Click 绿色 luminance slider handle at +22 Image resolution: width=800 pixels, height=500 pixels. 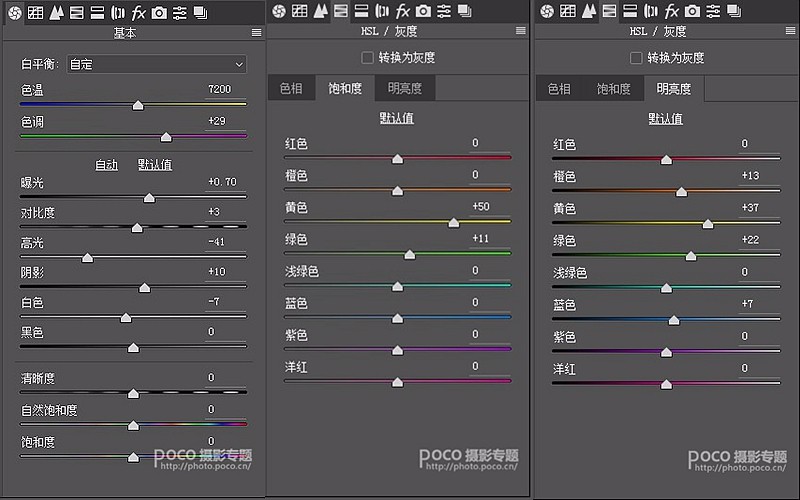pyautogui.click(x=691, y=256)
